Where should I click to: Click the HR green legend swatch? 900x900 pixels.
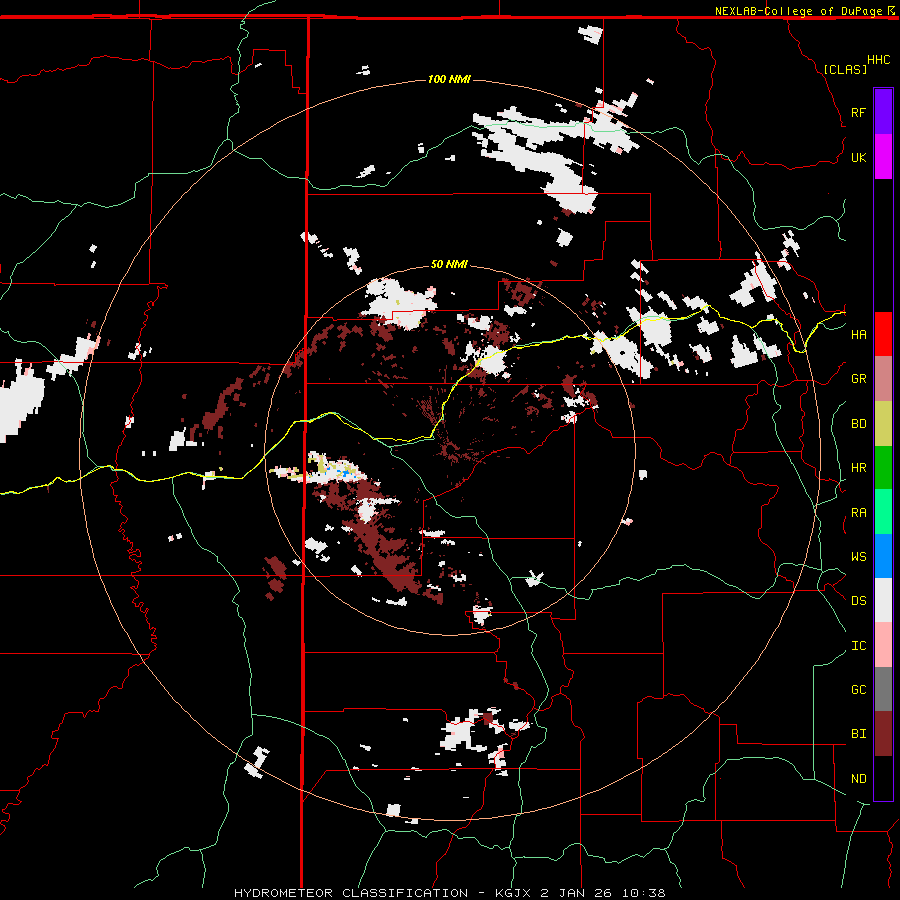click(883, 468)
